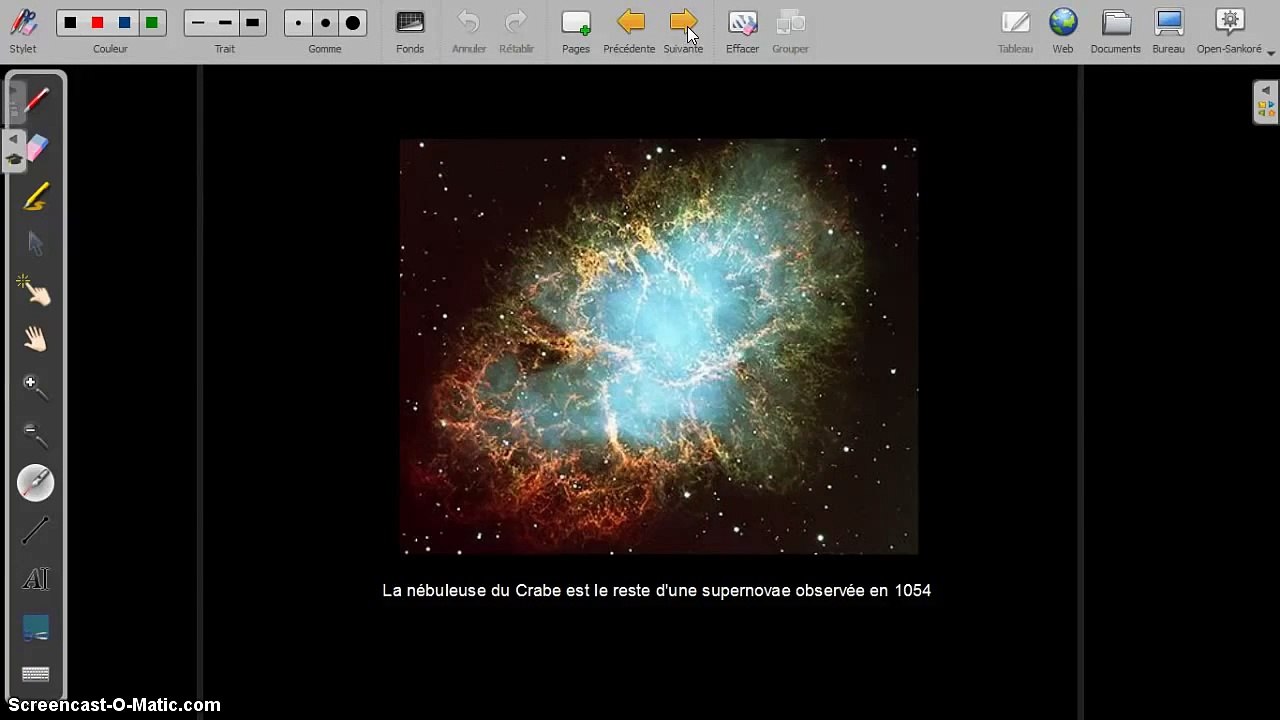The width and height of the screenshot is (1280, 720).
Task: Select the Crab Nebula image
Action: pyautogui.click(x=659, y=347)
